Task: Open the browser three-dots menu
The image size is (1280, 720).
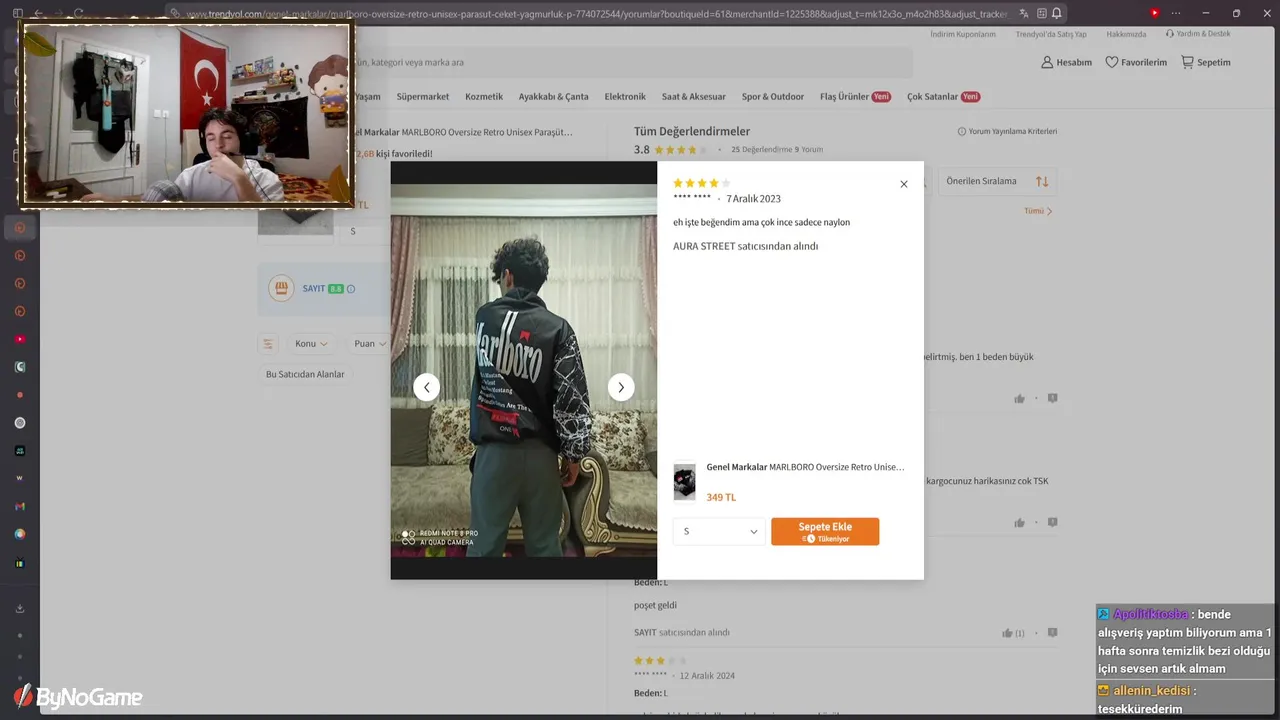Action: pos(1175,13)
